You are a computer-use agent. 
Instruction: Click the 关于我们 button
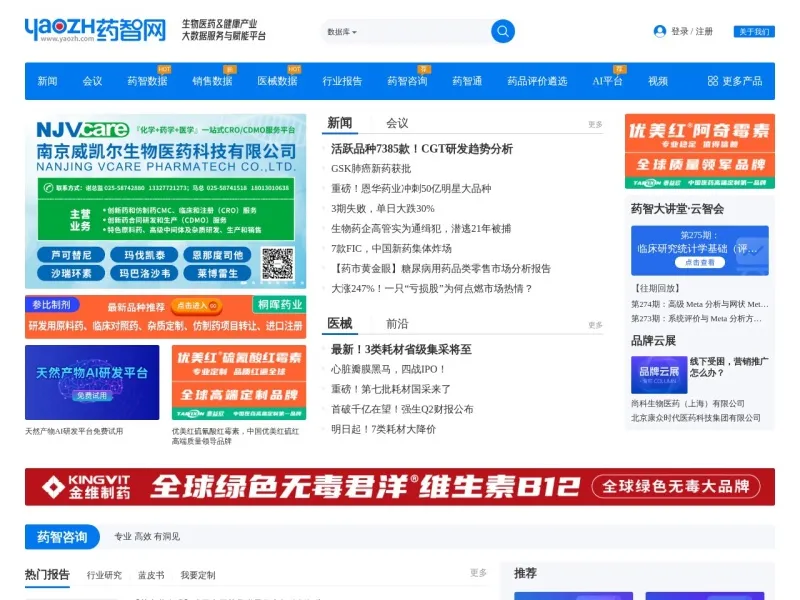[x=754, y=32]
